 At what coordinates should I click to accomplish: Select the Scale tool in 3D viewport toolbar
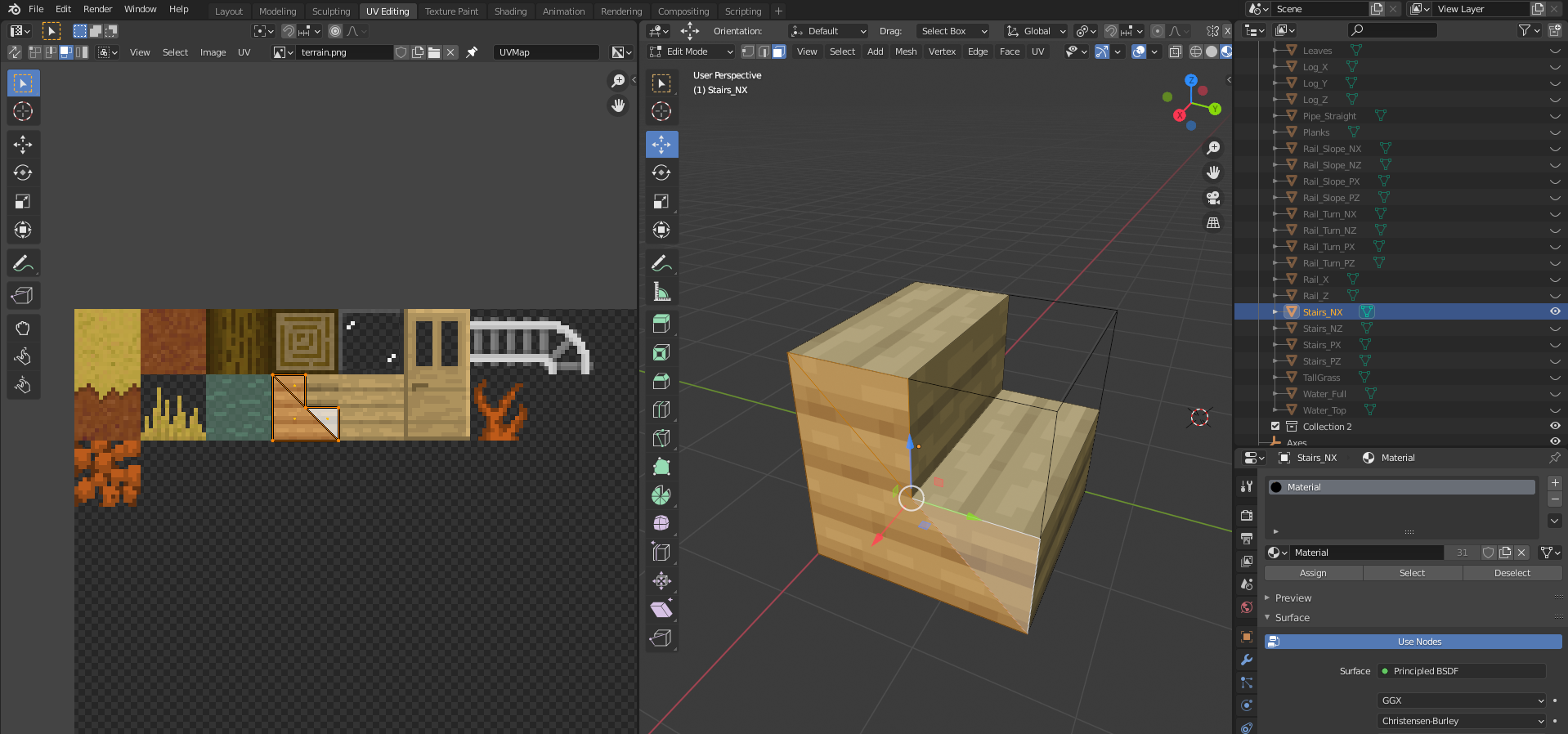(661, 202)
